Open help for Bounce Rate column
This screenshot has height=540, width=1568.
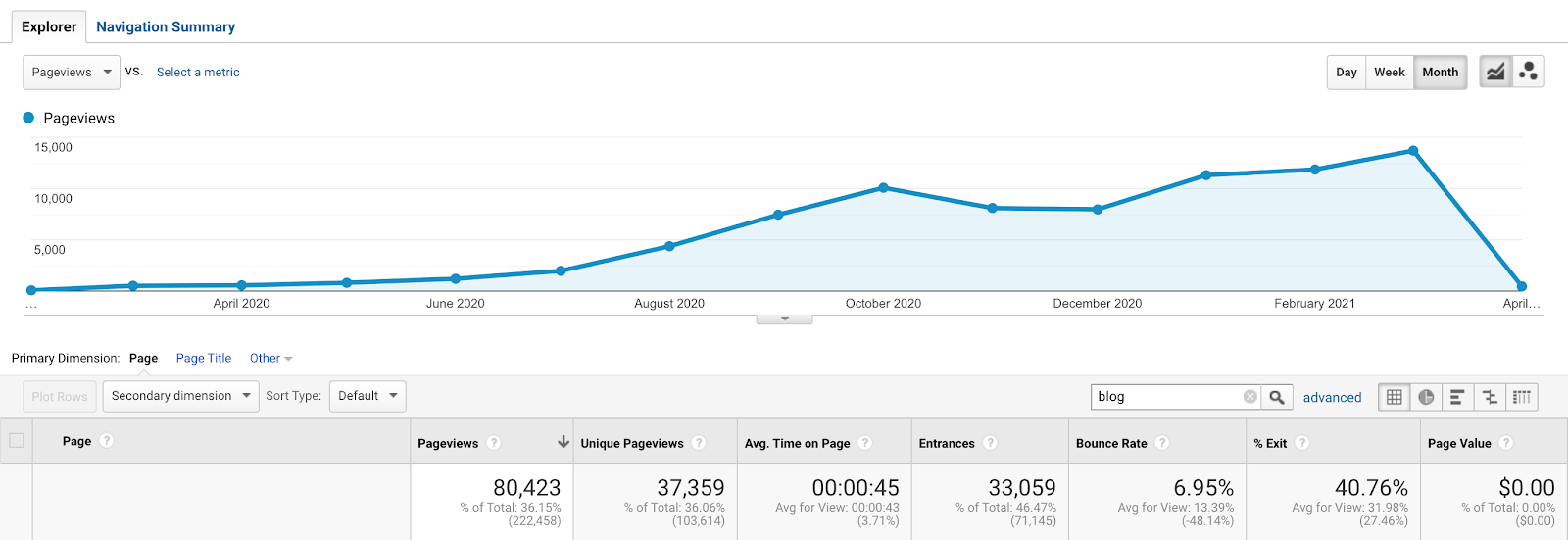(1161, 443)
